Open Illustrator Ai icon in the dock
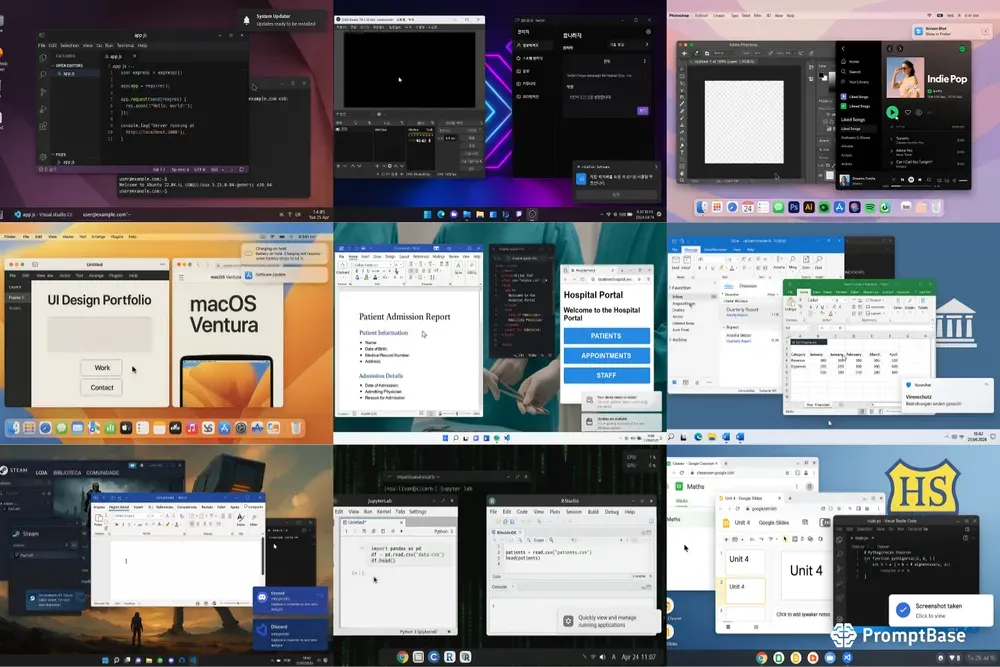 [x=809, y=207]
